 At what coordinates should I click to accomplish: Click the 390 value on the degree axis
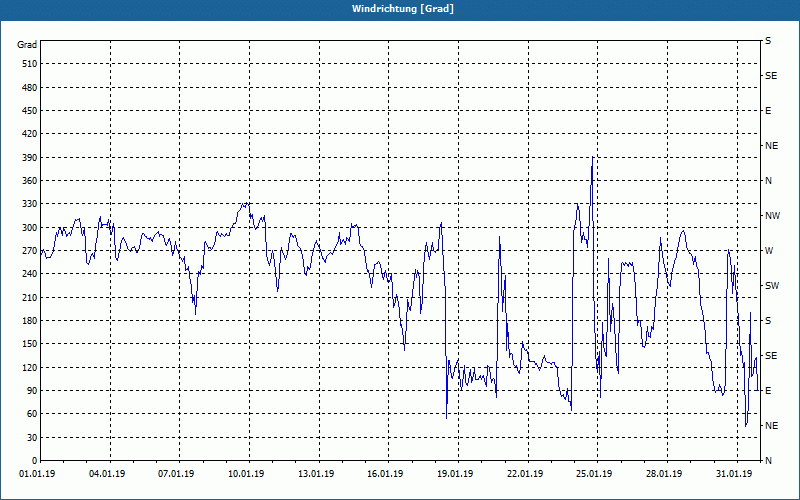pyautogui.click(x=30, y=158)
